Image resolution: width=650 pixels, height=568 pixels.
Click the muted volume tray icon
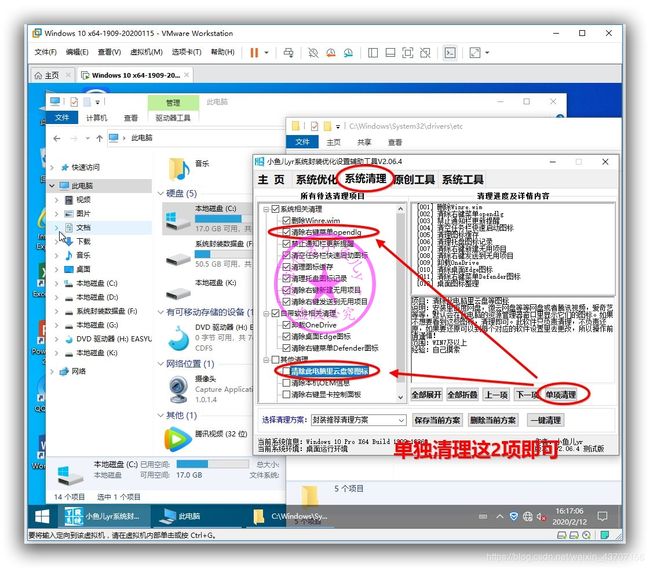point(541,516)
